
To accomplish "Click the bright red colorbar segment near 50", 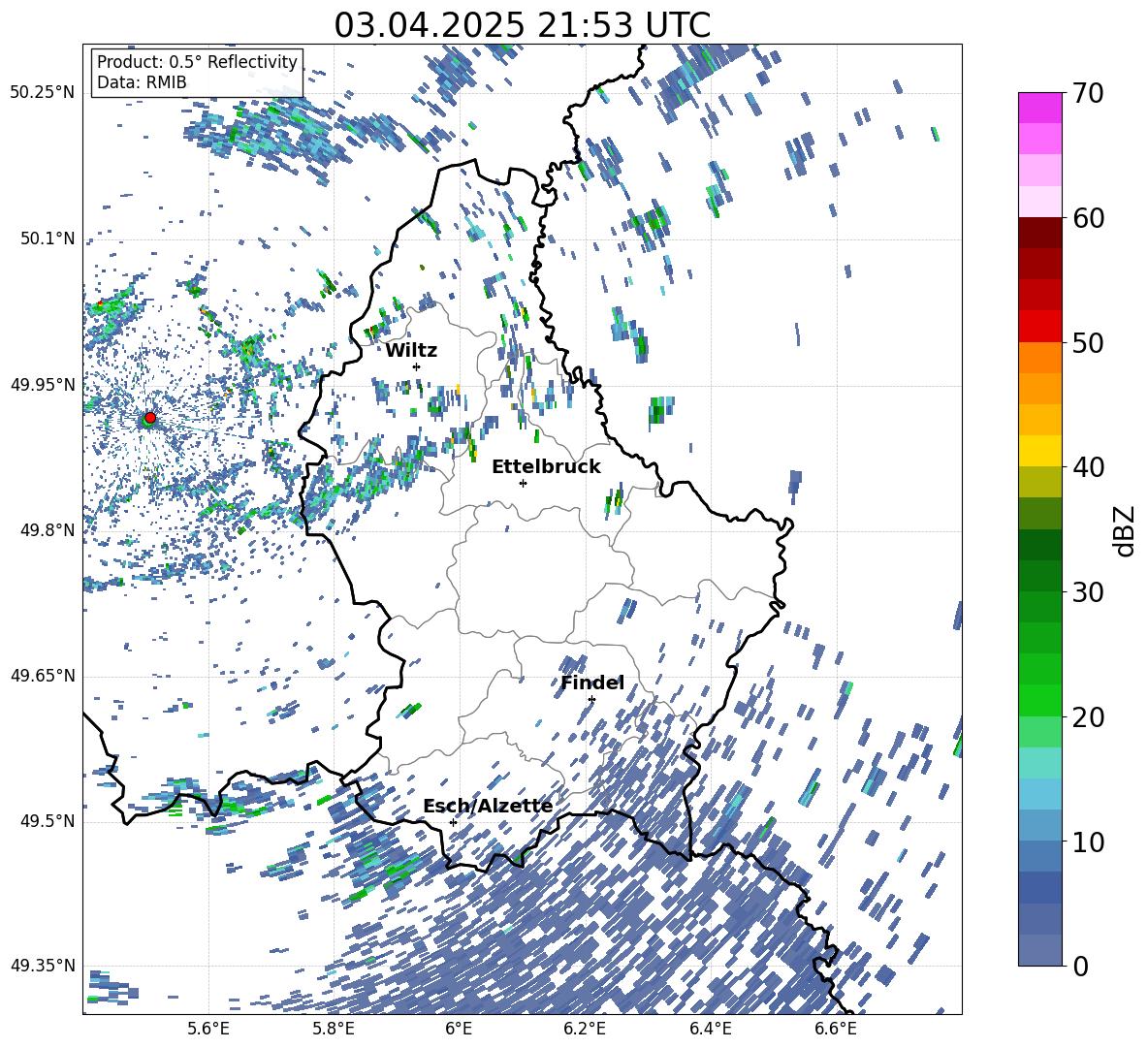I will tap(1039, 327).
